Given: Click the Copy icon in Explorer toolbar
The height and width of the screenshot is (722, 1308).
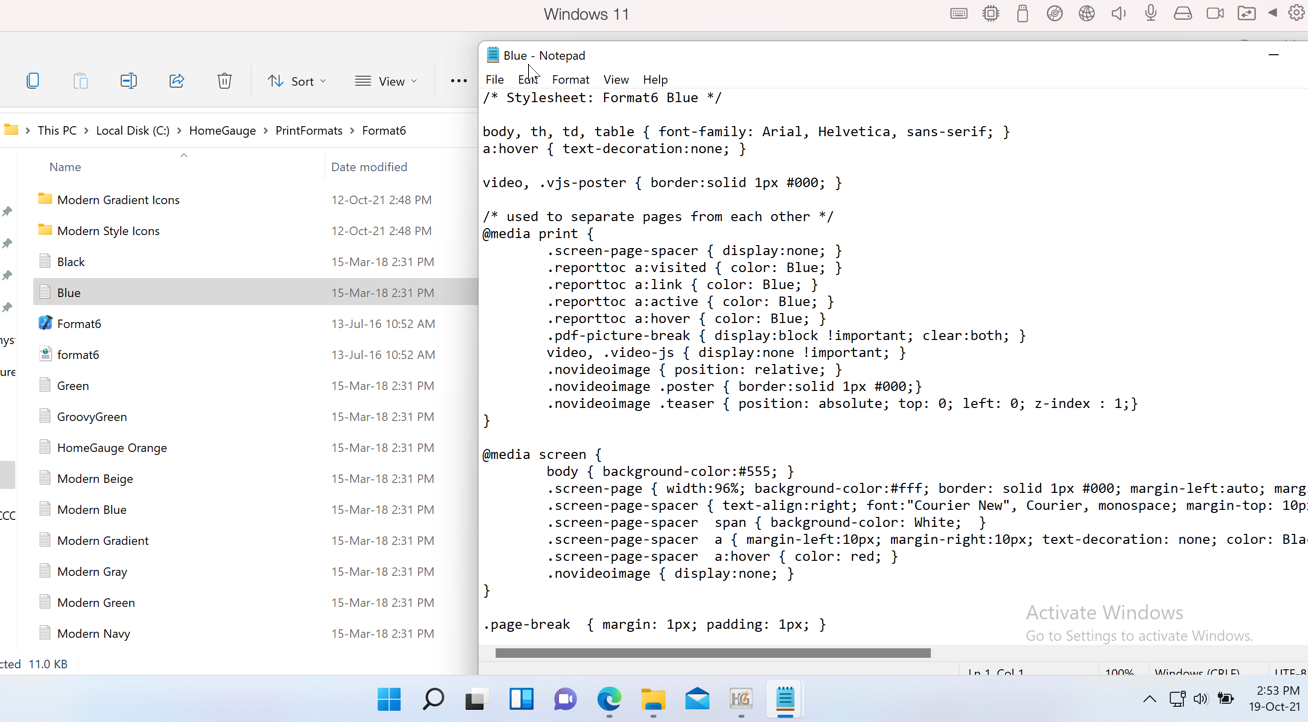Looking at the screenshot, I should click(33, 81).
